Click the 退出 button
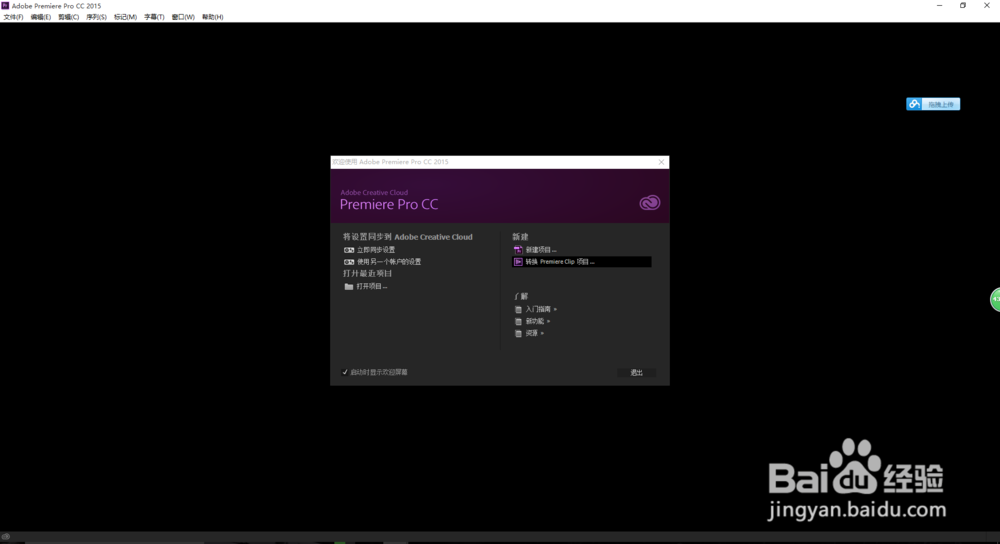Image resolution: width=1000 pixels, height=544 pixels. pyautogui.click(x=636, y=372)
